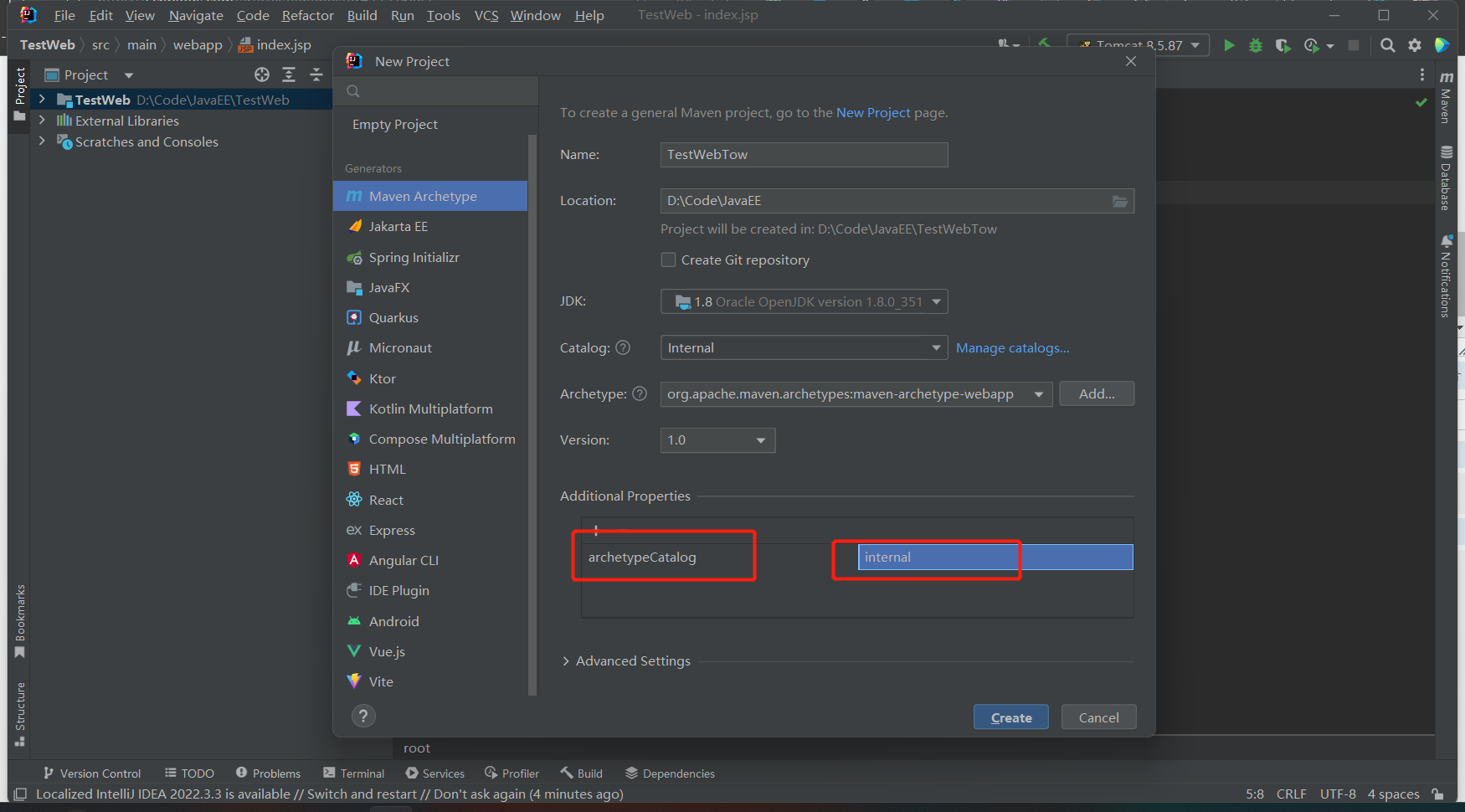Select the Angular CLI generator
Image resolution: width=1465 pixels, height=812 pixels.
[430, 560]
